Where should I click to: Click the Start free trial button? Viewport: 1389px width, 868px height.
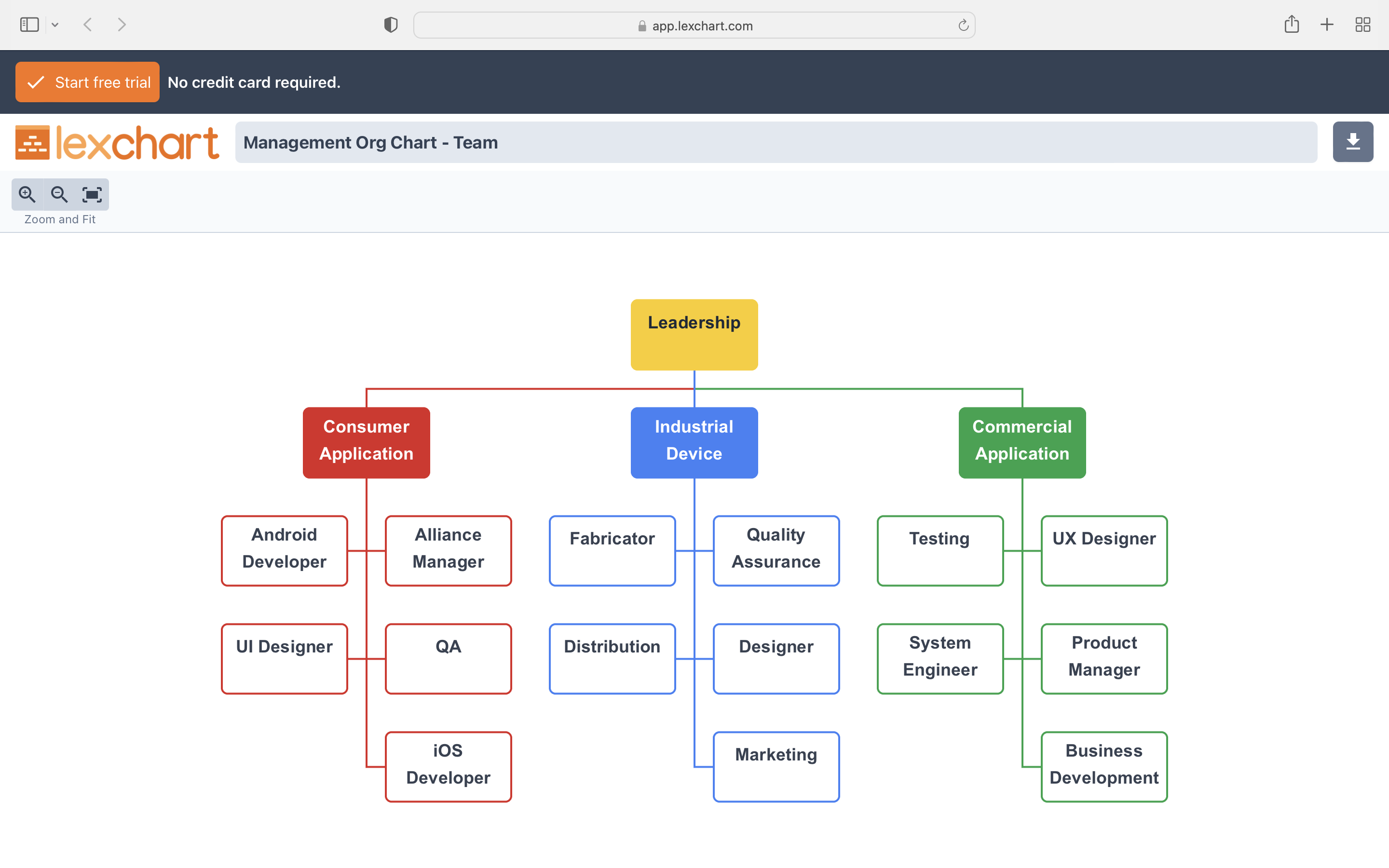(x=87, y=81)
